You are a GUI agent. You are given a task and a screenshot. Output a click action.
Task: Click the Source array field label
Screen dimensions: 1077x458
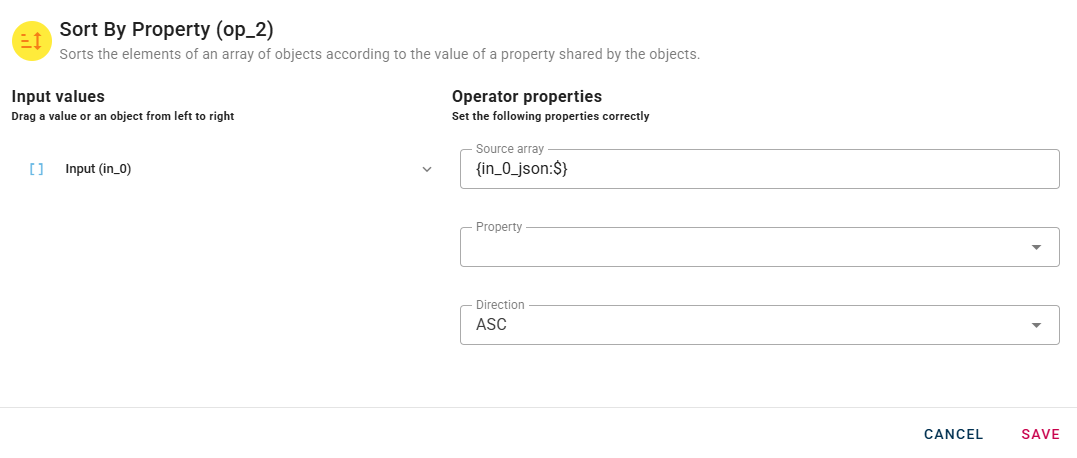[x=509, y=149]
